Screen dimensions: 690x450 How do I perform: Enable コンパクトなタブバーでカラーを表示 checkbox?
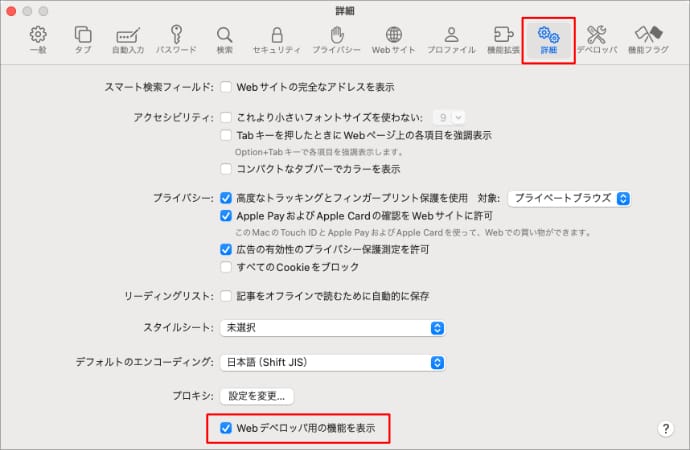[x=226, y=169]
